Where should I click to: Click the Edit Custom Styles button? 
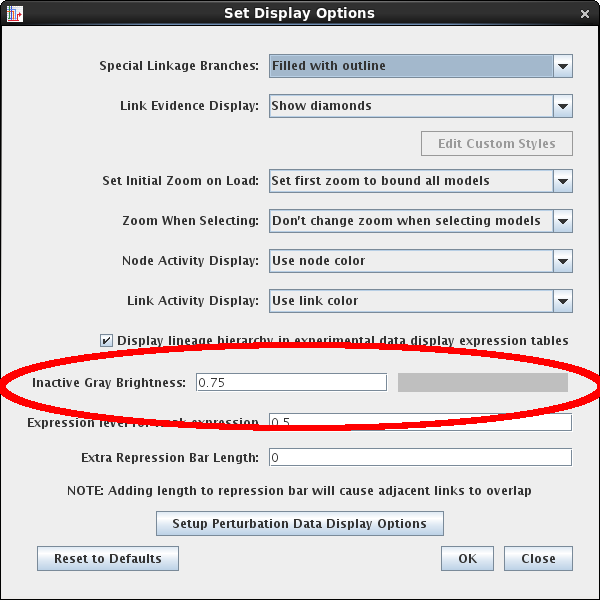click(x=496, y=144)
